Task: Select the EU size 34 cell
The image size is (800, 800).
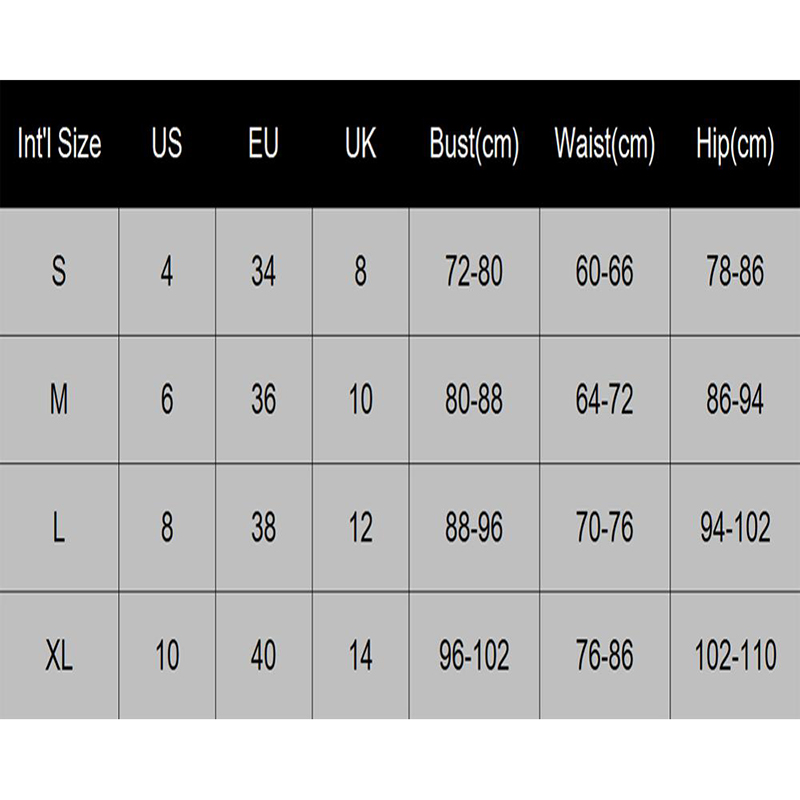Action: pyautogui.click(x=263, y=272)
